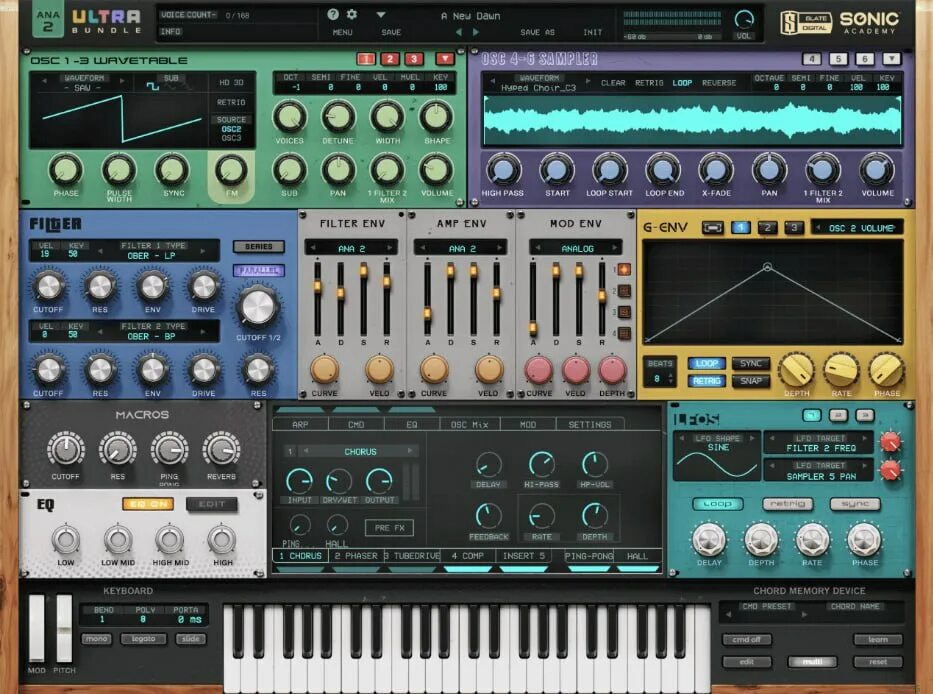Click the Macros PING PONG knob
The height and width of the screenshot is (694, 933).
170,449
